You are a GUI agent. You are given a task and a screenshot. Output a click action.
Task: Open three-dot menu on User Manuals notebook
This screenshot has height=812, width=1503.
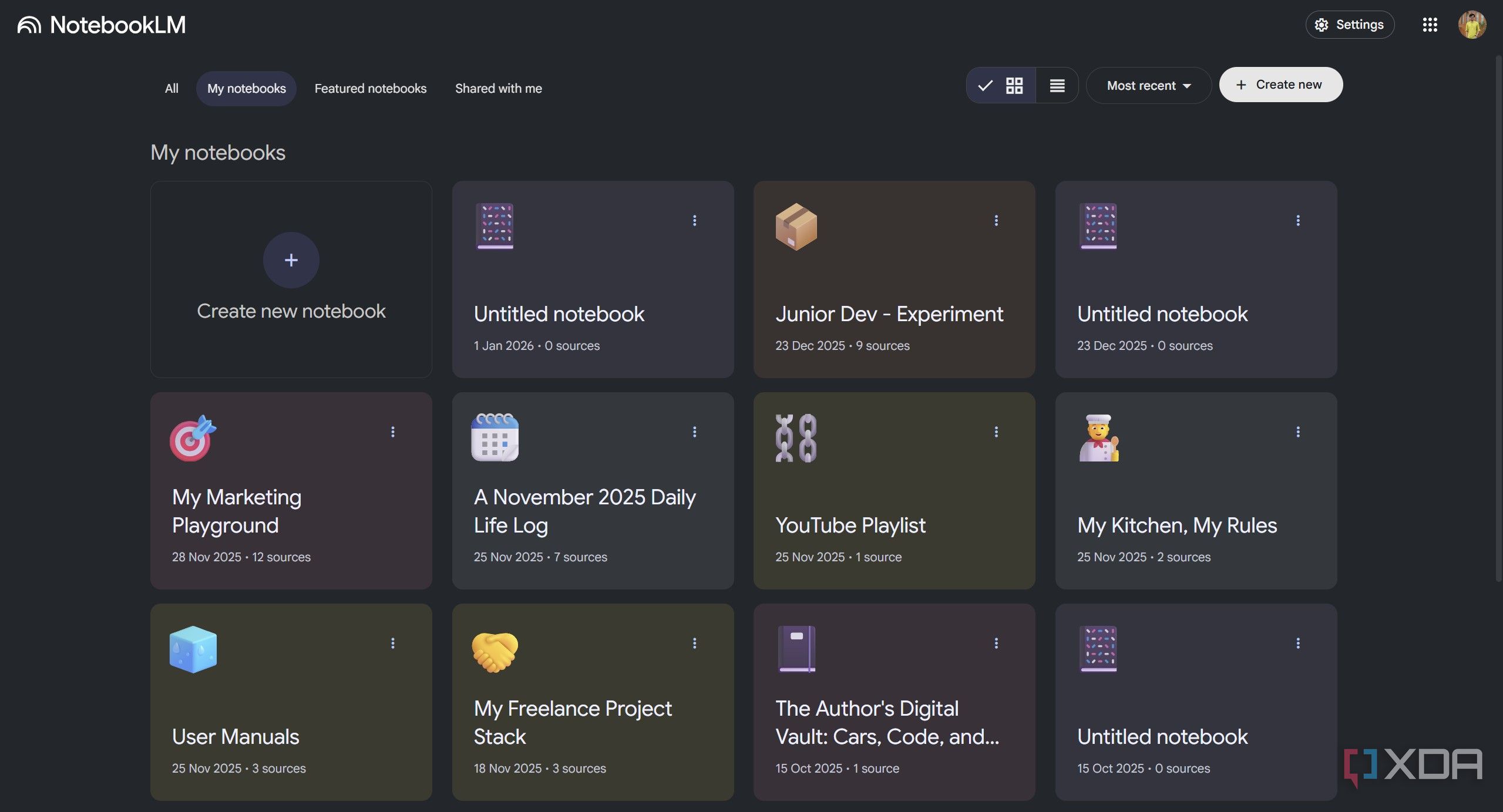[x=393, y=643]
